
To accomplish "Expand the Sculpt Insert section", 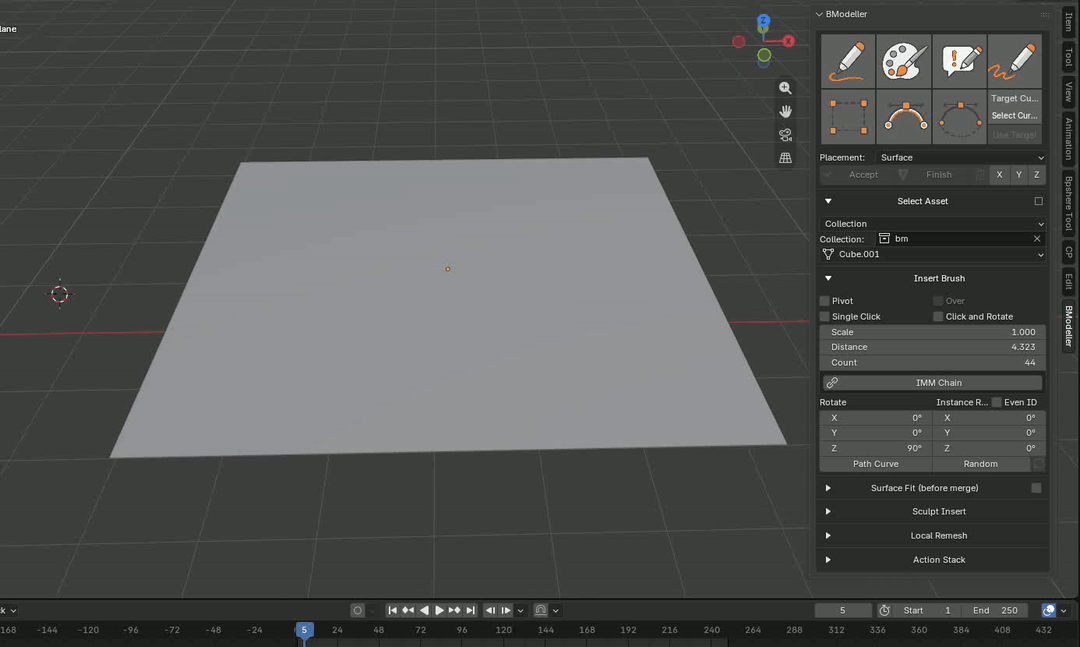I will (x=828, y=511).
